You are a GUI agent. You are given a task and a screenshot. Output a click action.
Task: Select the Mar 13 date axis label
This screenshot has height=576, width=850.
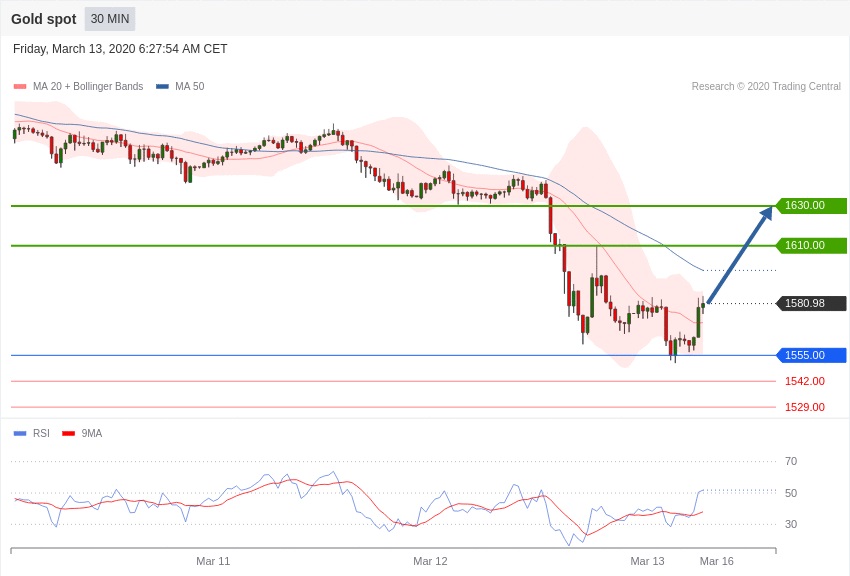[x=647, y=561]
